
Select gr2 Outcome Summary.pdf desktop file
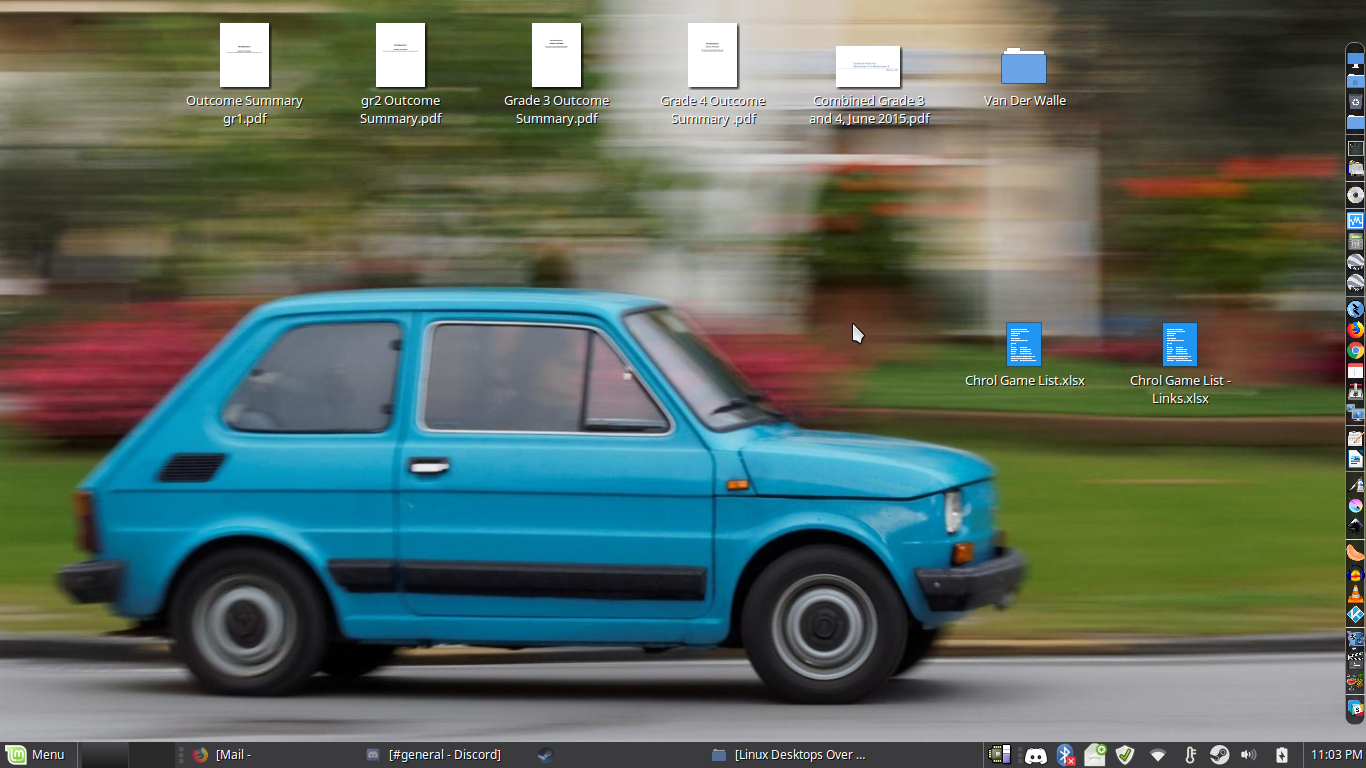pyautogui.click(x=400, y=74)
